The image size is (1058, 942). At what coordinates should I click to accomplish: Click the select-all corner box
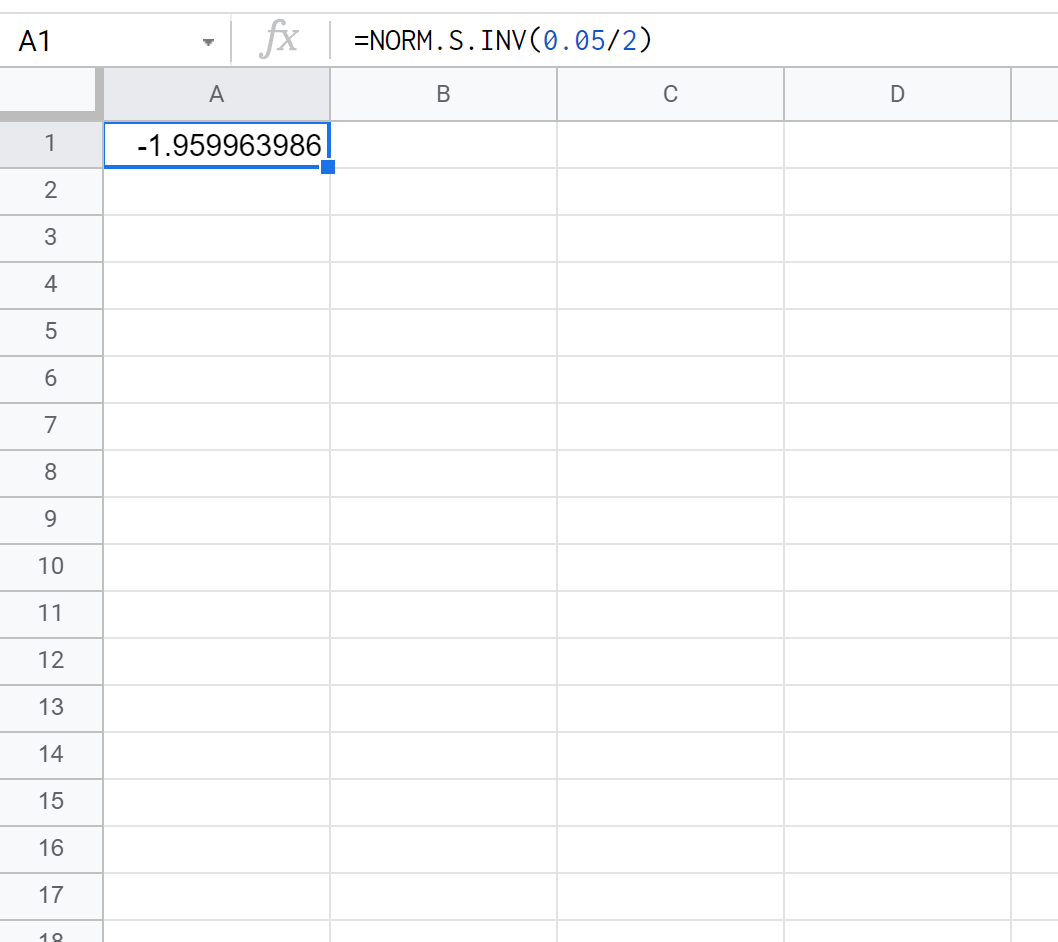coord(50,94)
